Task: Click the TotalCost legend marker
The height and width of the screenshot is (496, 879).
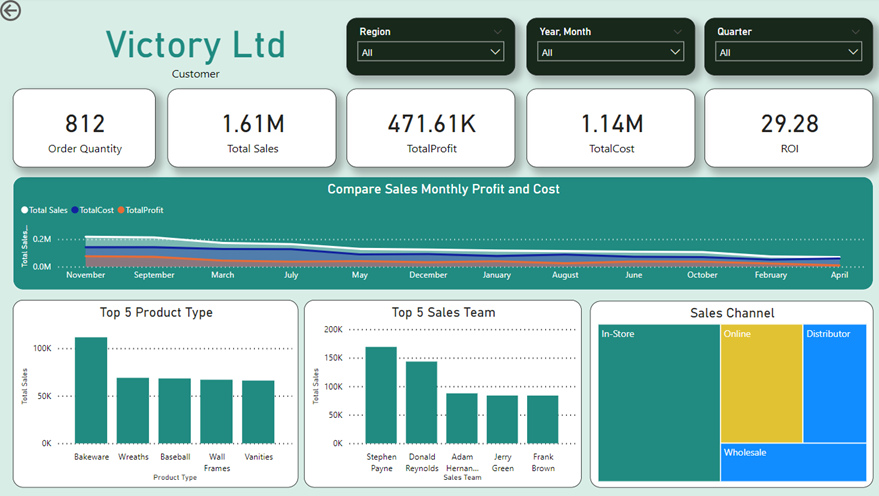Action: tap(75, 211)
